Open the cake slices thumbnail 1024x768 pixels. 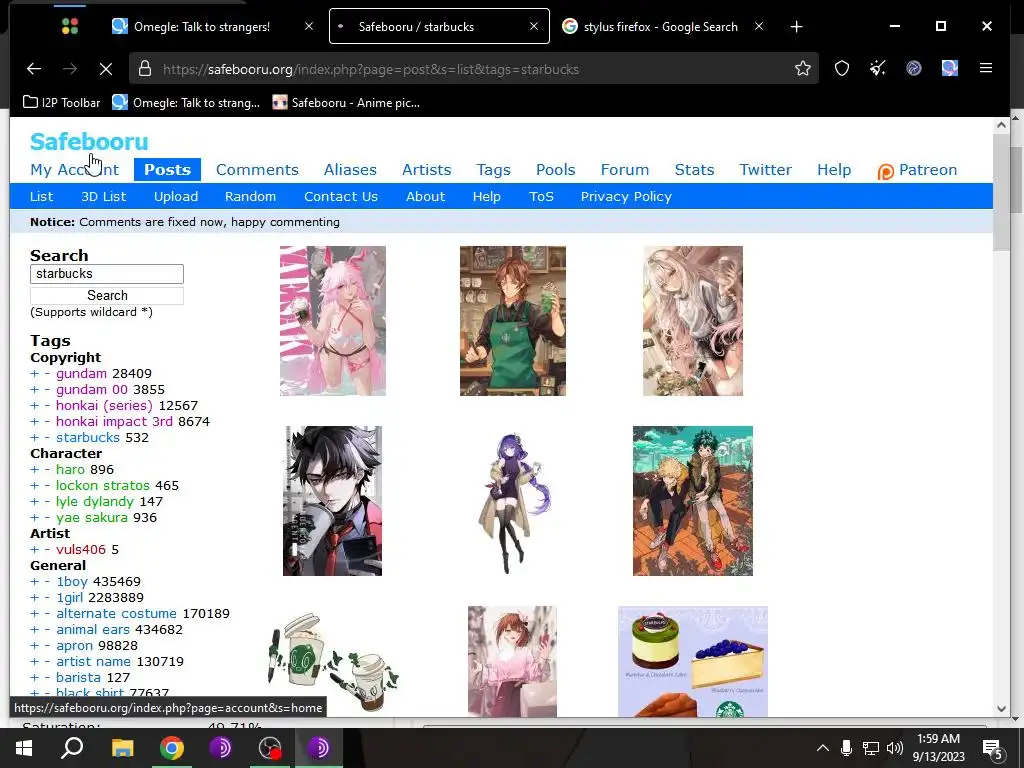pos(693,662)
